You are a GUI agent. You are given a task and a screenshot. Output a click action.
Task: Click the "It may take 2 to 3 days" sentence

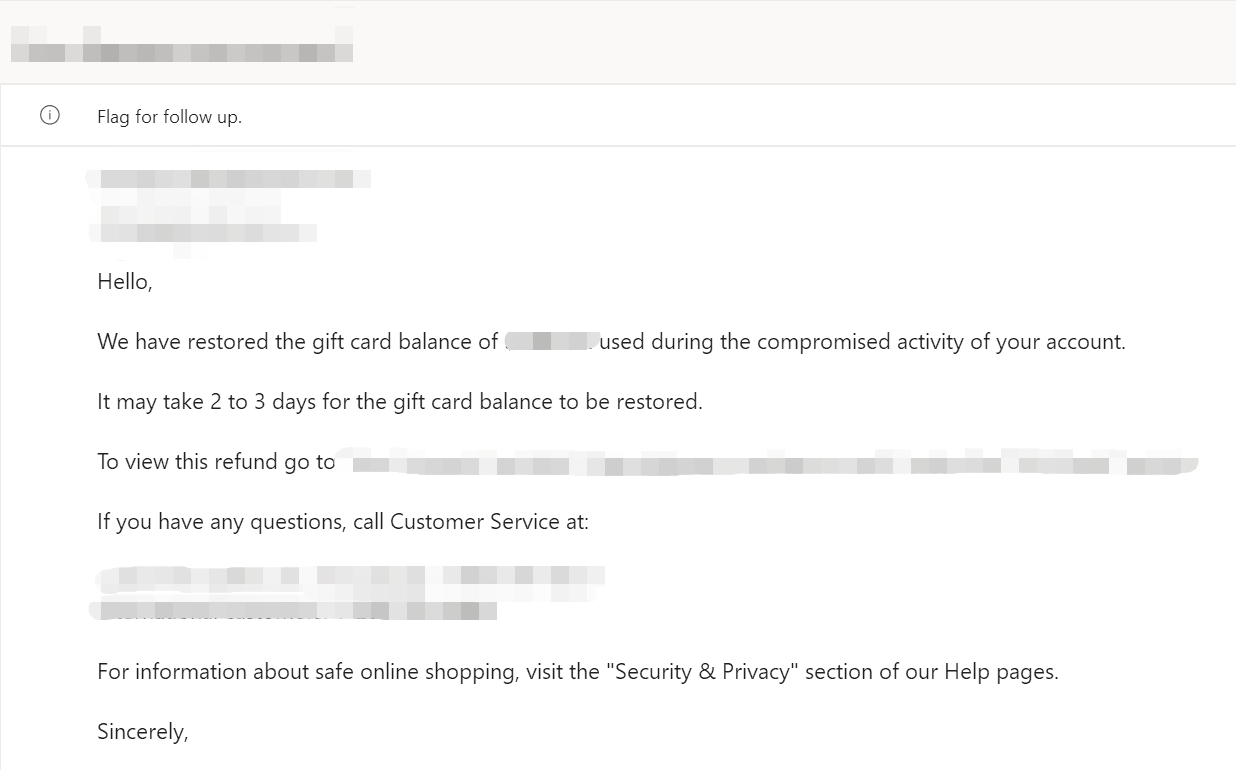[x=400, y=402]
